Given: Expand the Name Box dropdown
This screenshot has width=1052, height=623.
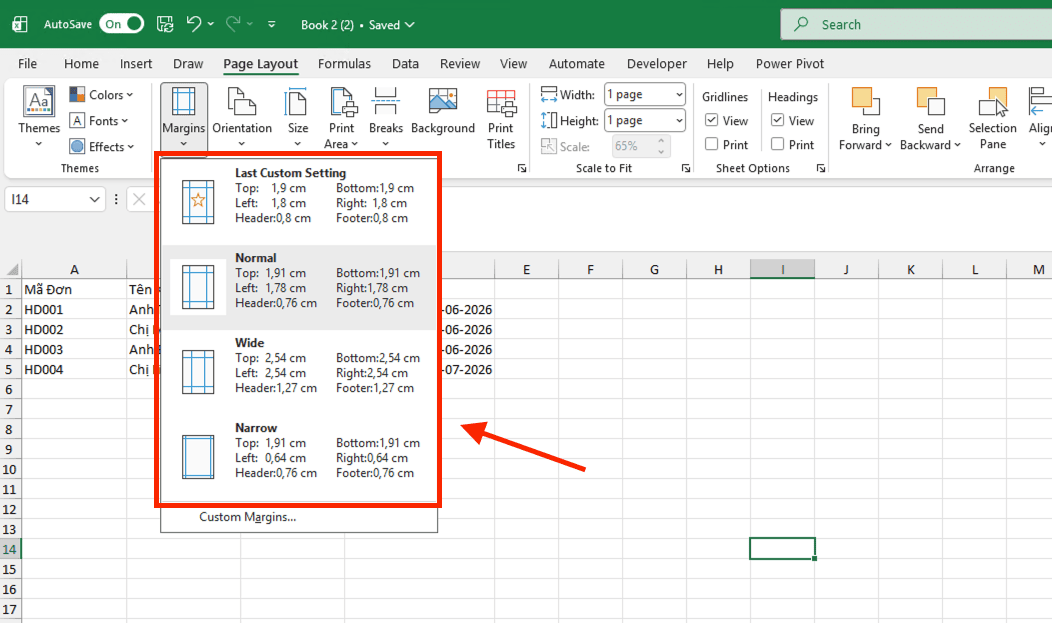Looking at the screenshot, I should pos(94,199).
